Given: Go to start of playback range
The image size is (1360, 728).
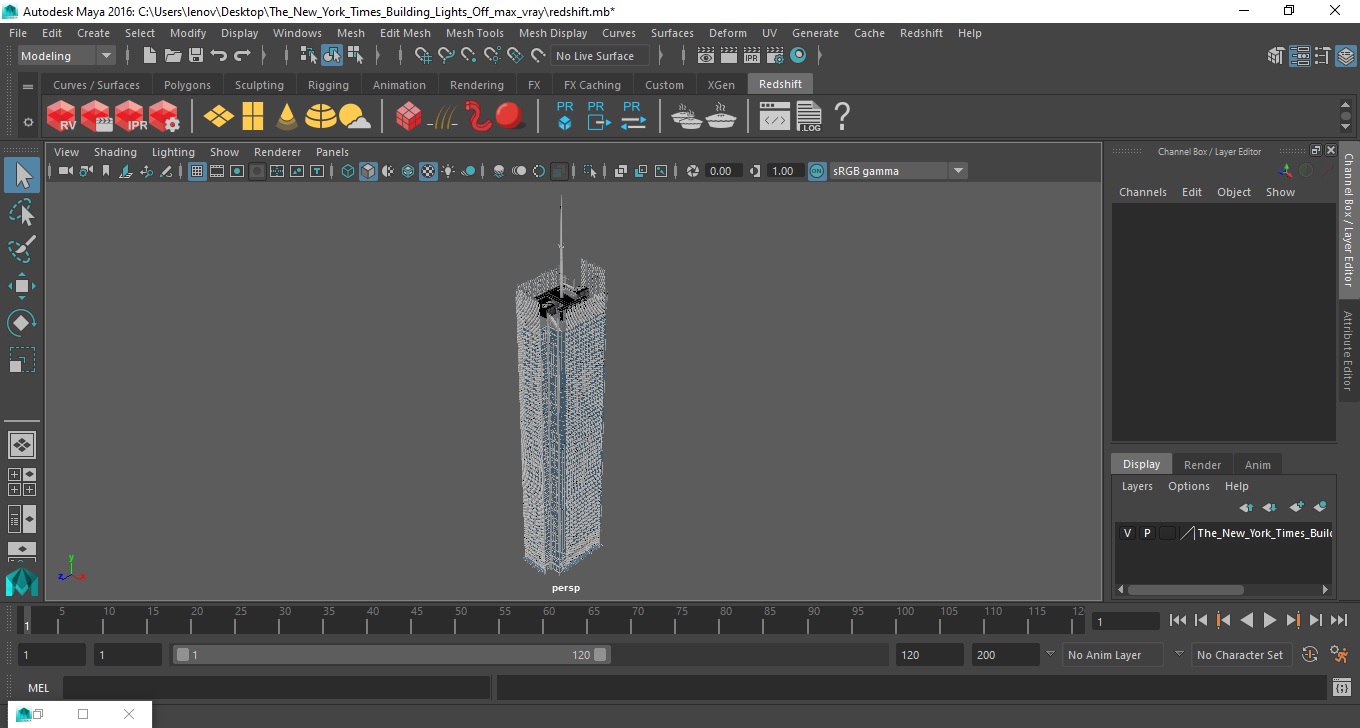Looking at the screenshot, I should pos(1178,620).
